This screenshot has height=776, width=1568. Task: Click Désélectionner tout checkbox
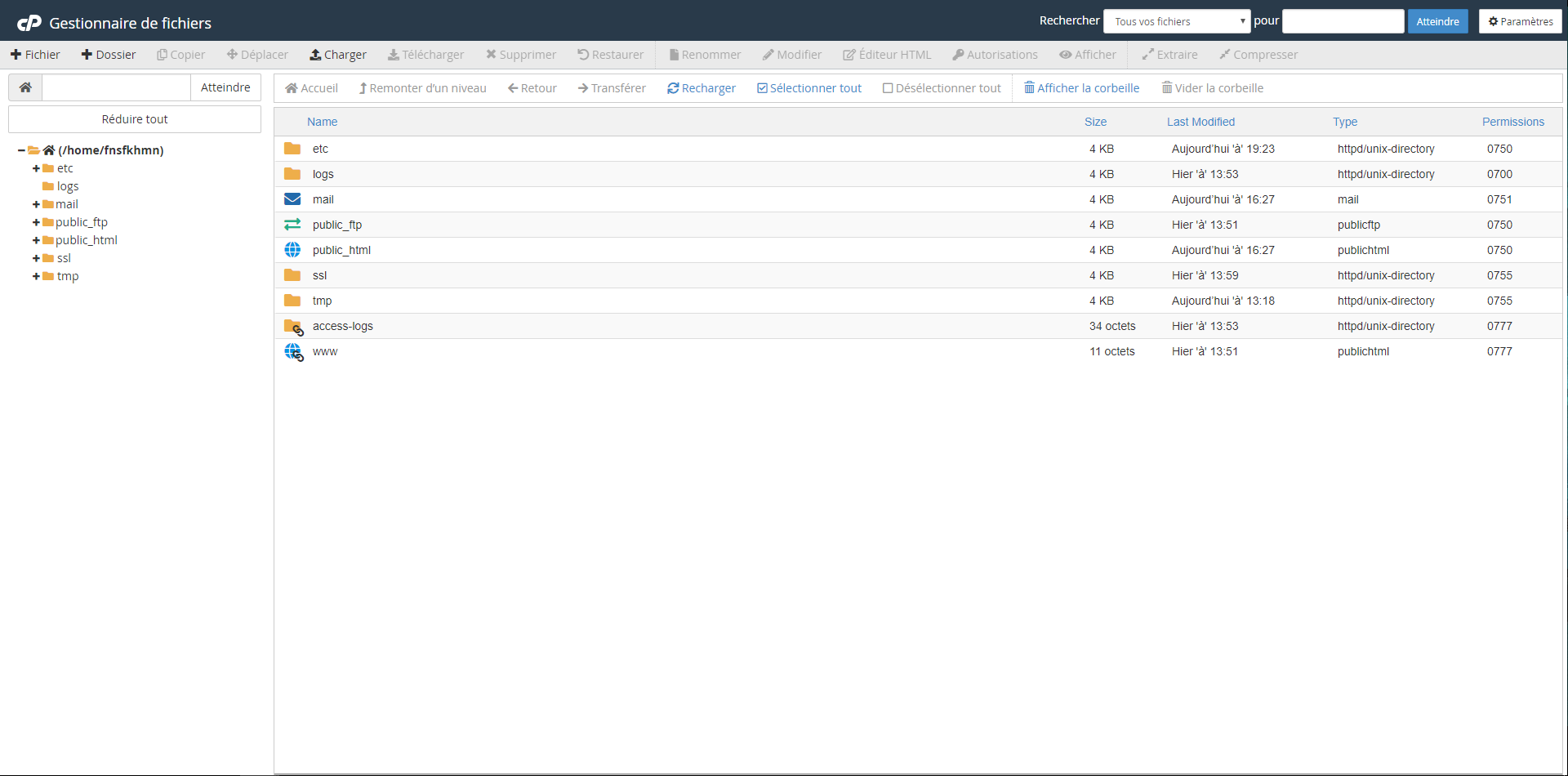point(942,88)
